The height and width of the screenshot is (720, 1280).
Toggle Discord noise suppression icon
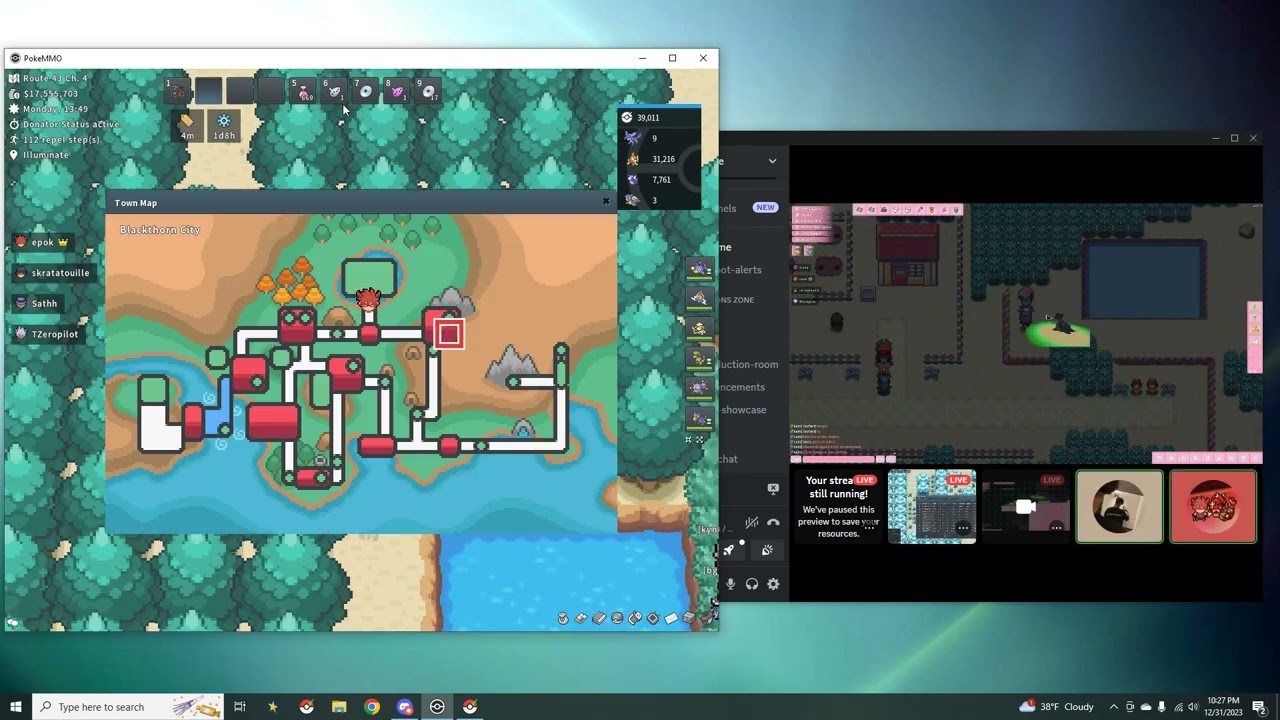tap(751, 523)
